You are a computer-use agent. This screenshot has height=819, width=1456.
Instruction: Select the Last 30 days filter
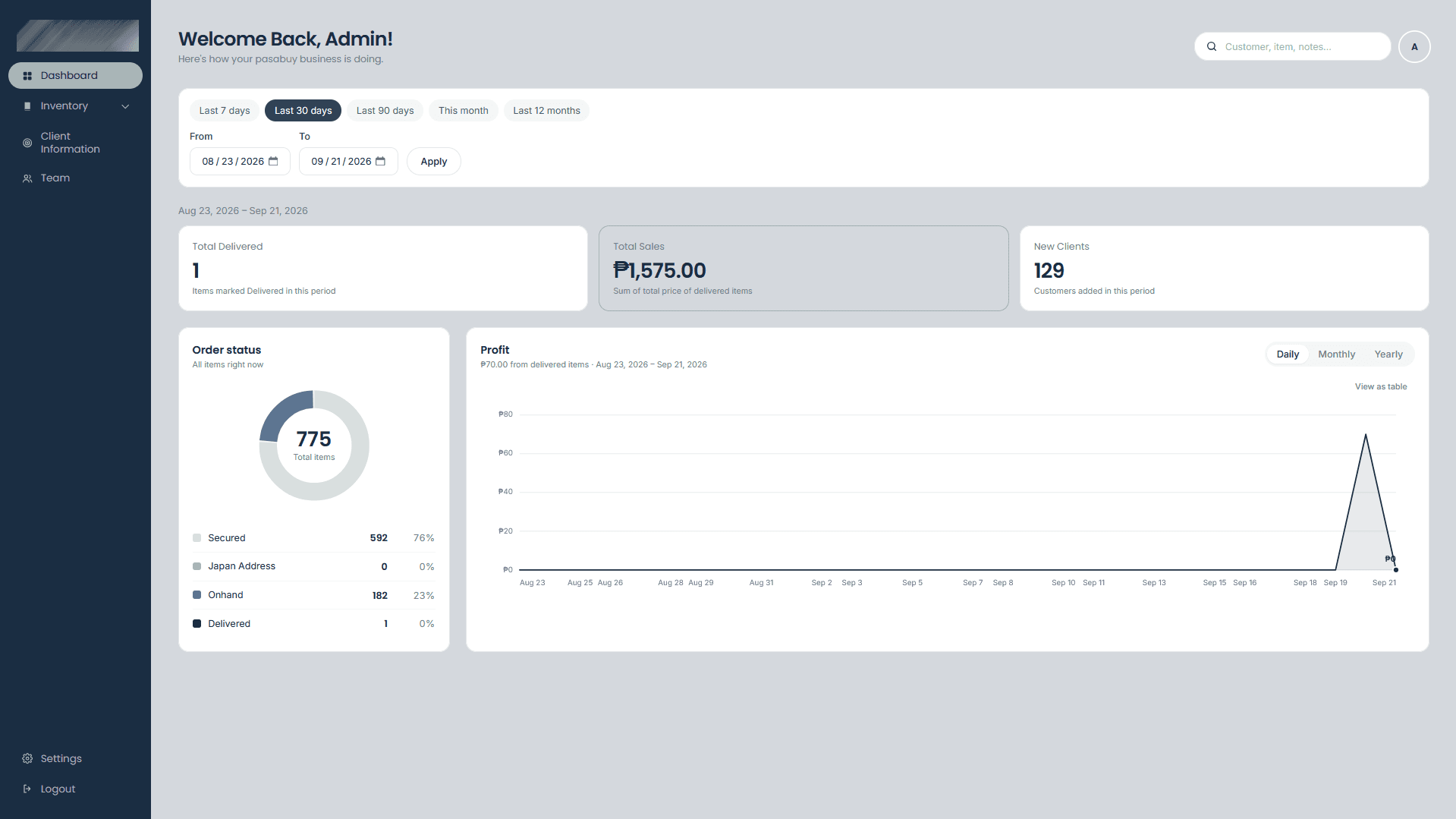[x=303, y=111]
